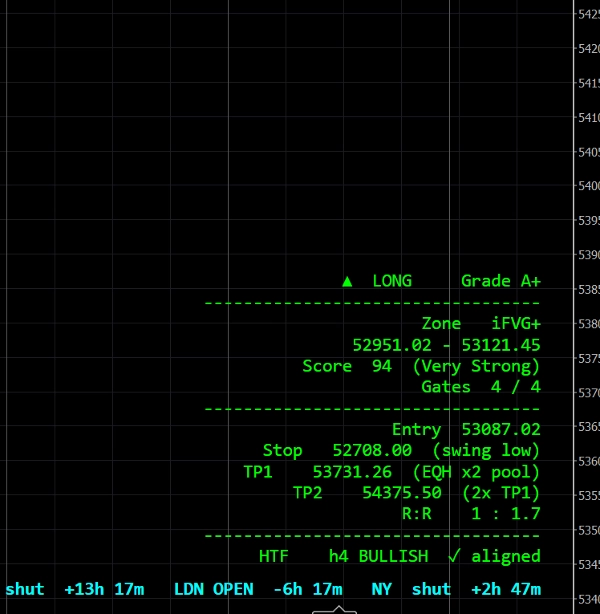Click the 'Gates 4 / 4' line
Viewport: 600px width, 614px height.
point(481,387)
